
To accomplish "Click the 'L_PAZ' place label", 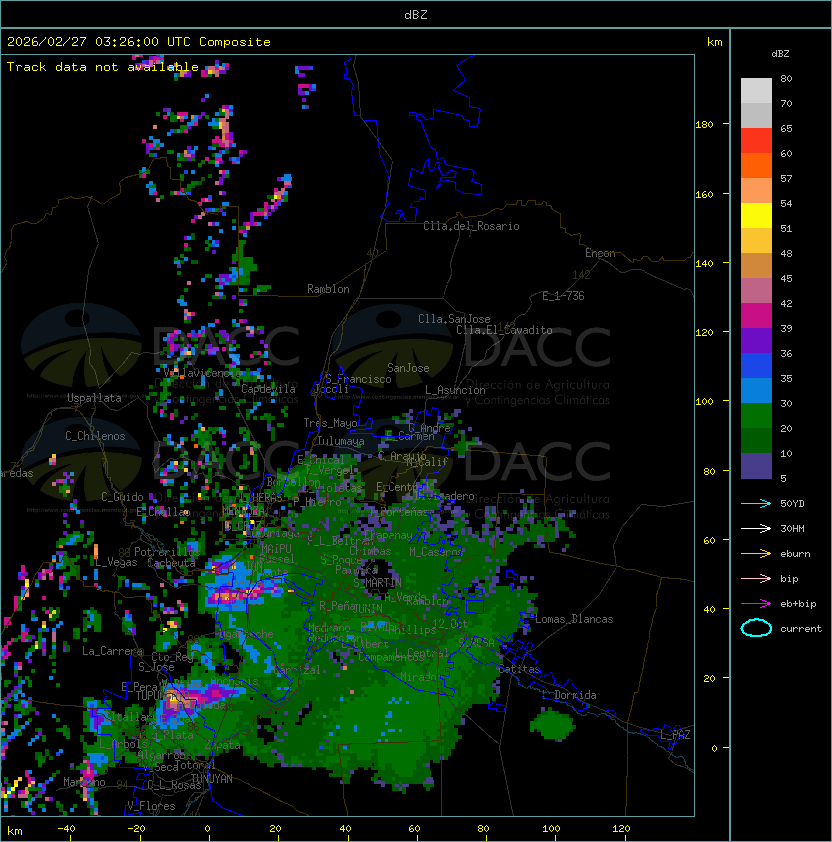I will tap(675, 735).
